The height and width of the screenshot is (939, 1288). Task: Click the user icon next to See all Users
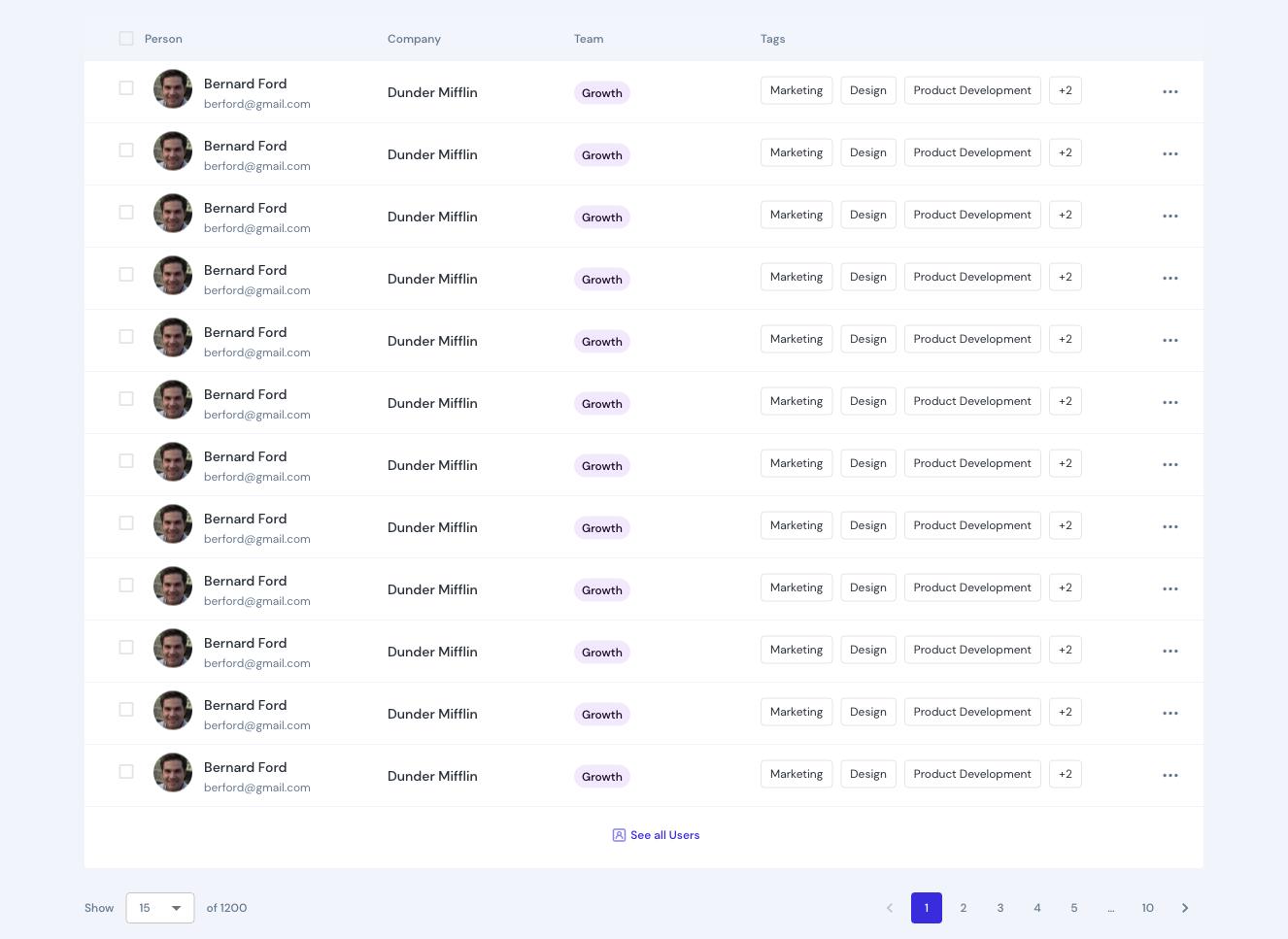click(619, 835)
